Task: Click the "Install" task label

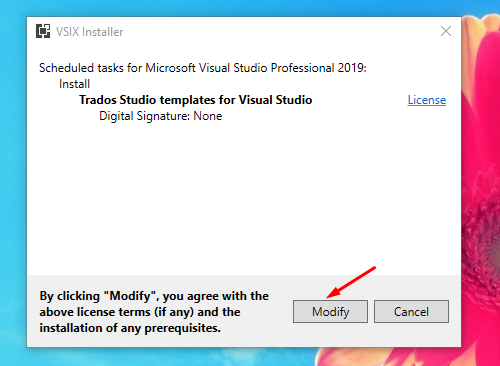Action: click(74, 84)
